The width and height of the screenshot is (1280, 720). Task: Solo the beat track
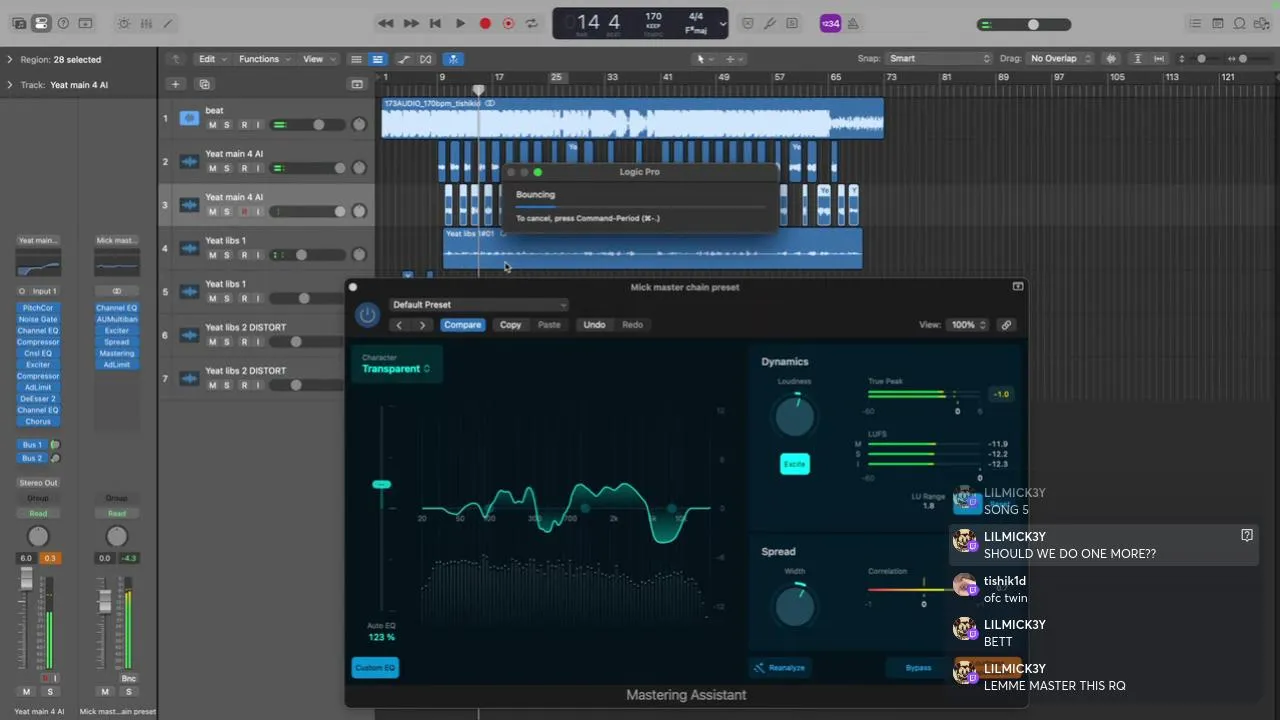tap(227, 125)
